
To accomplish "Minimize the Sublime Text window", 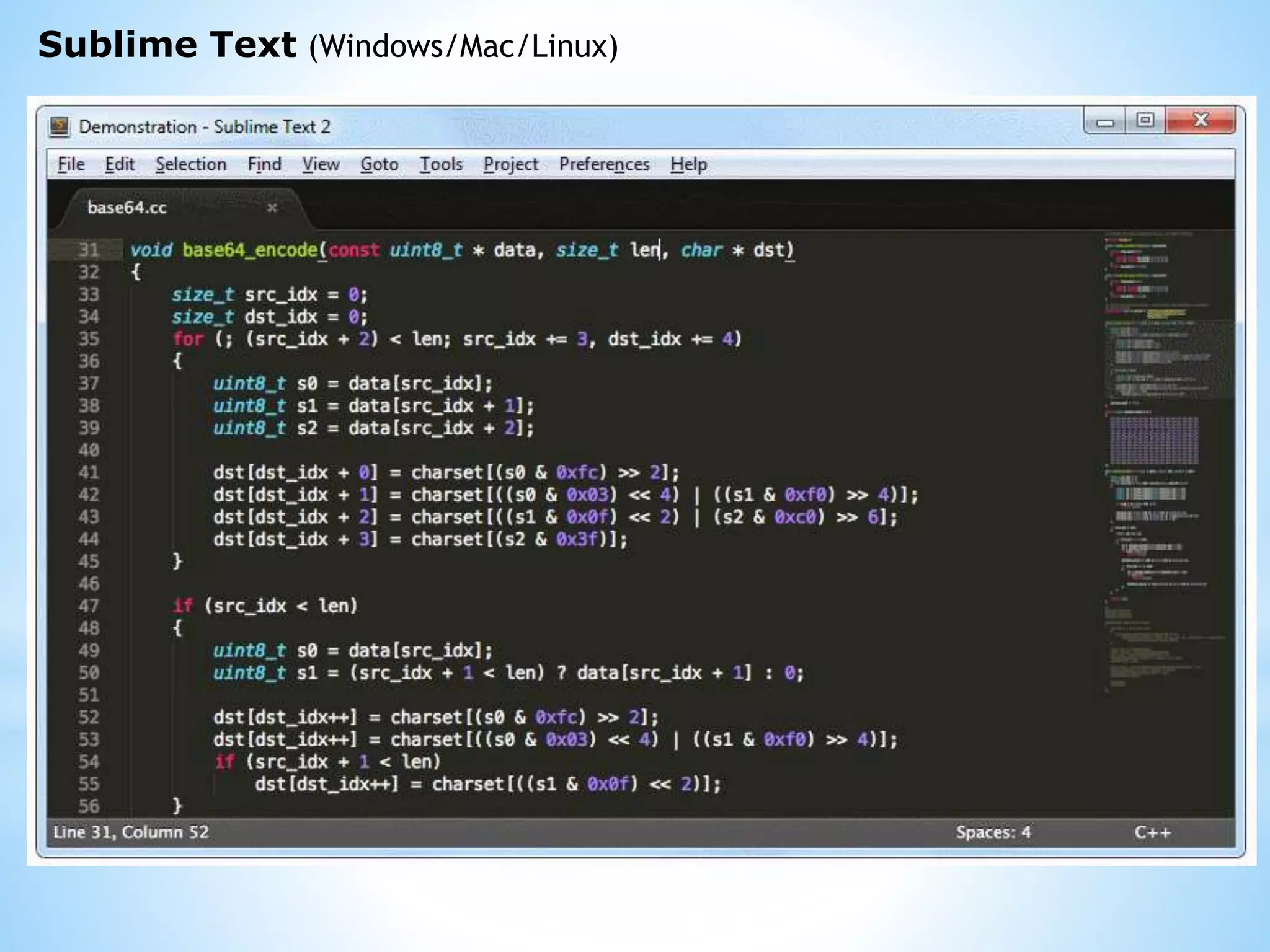I will tap(1105, 120).
